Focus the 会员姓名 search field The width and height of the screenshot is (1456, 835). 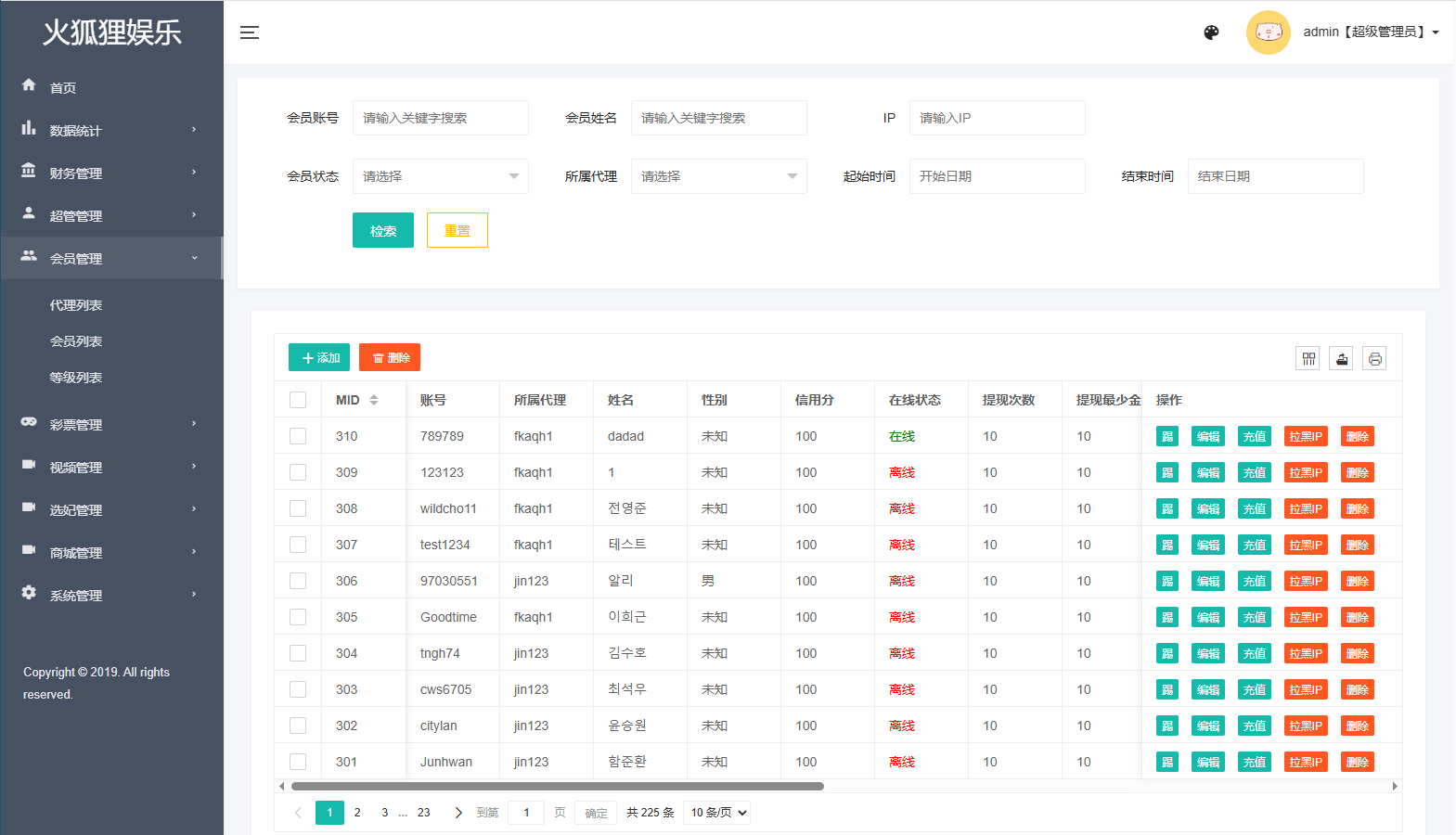click(x=719, y=118)
